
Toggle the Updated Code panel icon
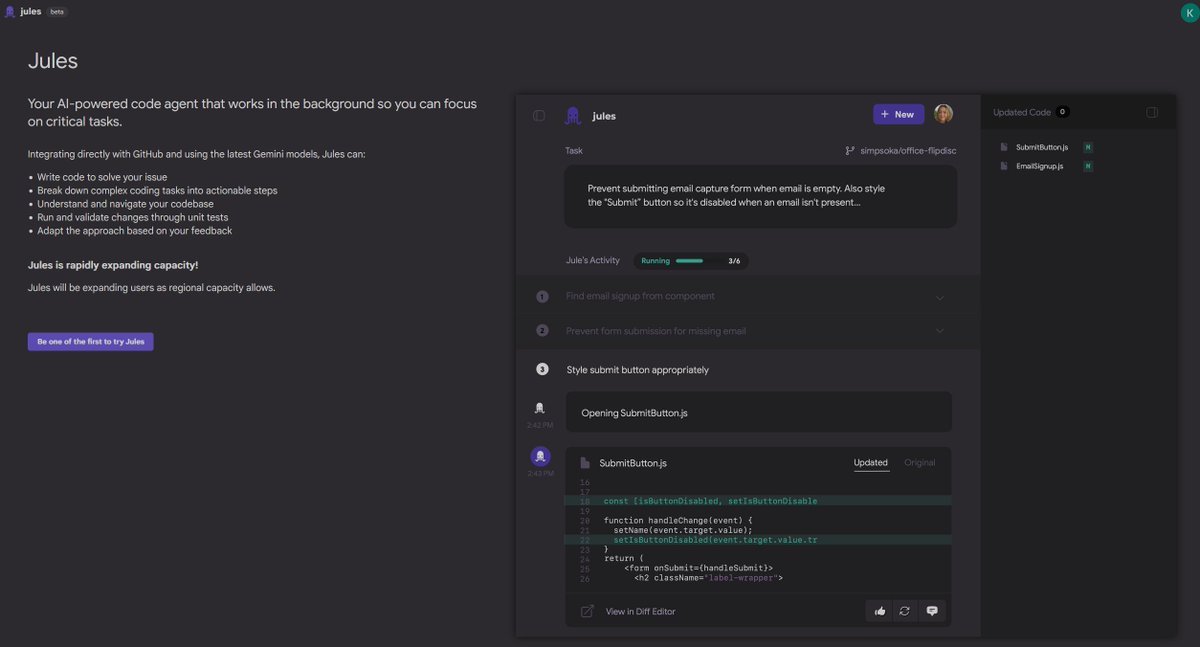(1152, 113)
